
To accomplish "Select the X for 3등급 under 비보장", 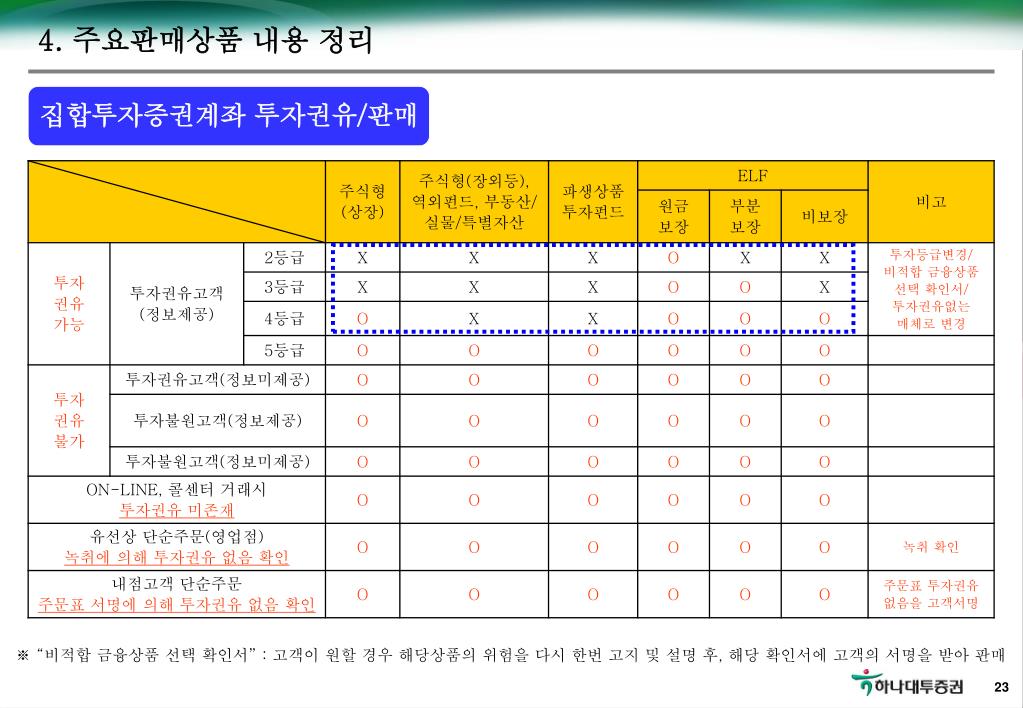I will click(x=825, y=287).
